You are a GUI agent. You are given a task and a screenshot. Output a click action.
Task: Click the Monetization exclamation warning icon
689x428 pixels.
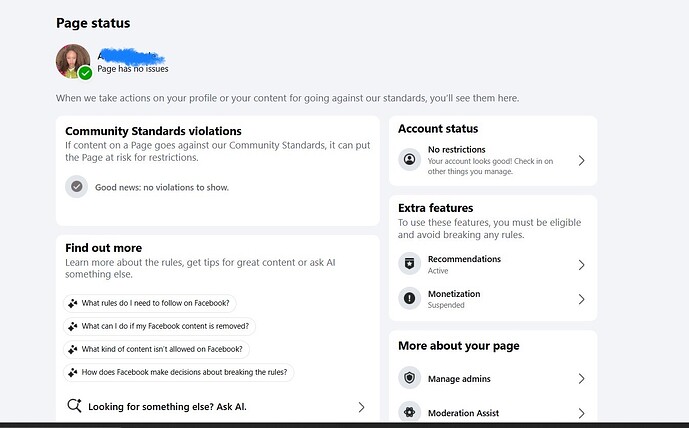pos(410,299)
